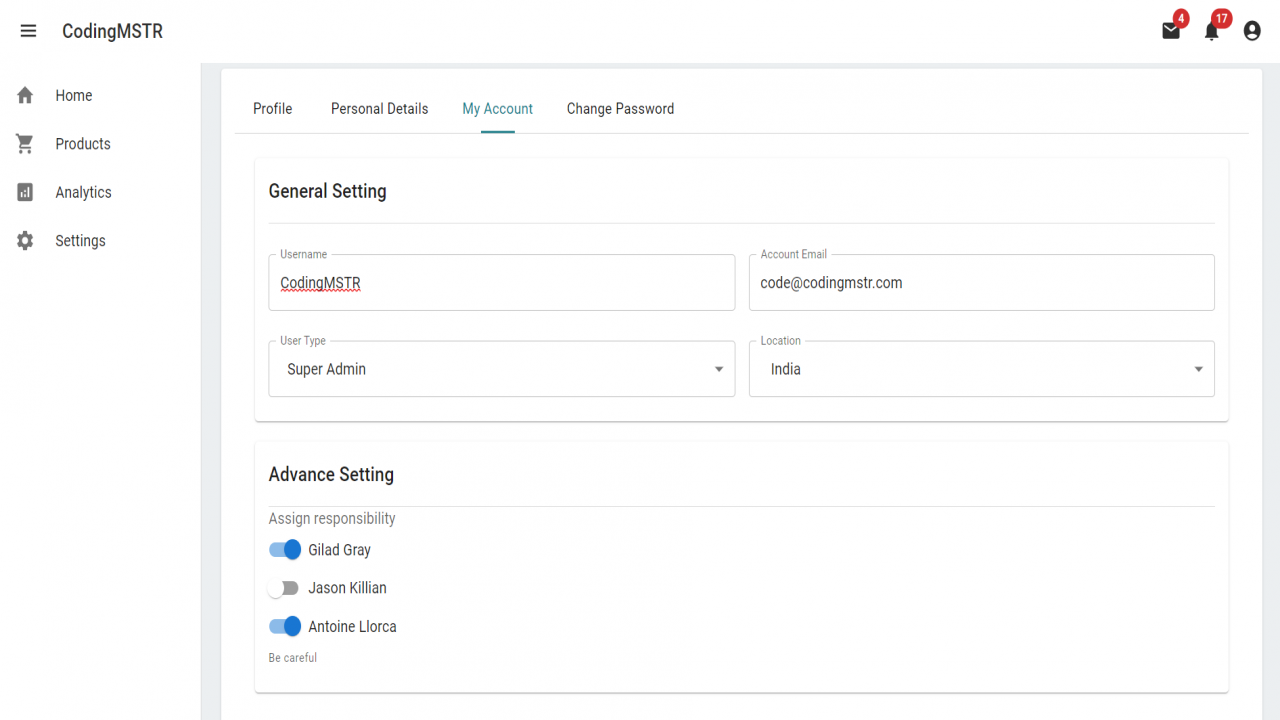The height and width of the screenshot is (720, 1280).
Task: Open the Change Password tab
Action: 620,109
